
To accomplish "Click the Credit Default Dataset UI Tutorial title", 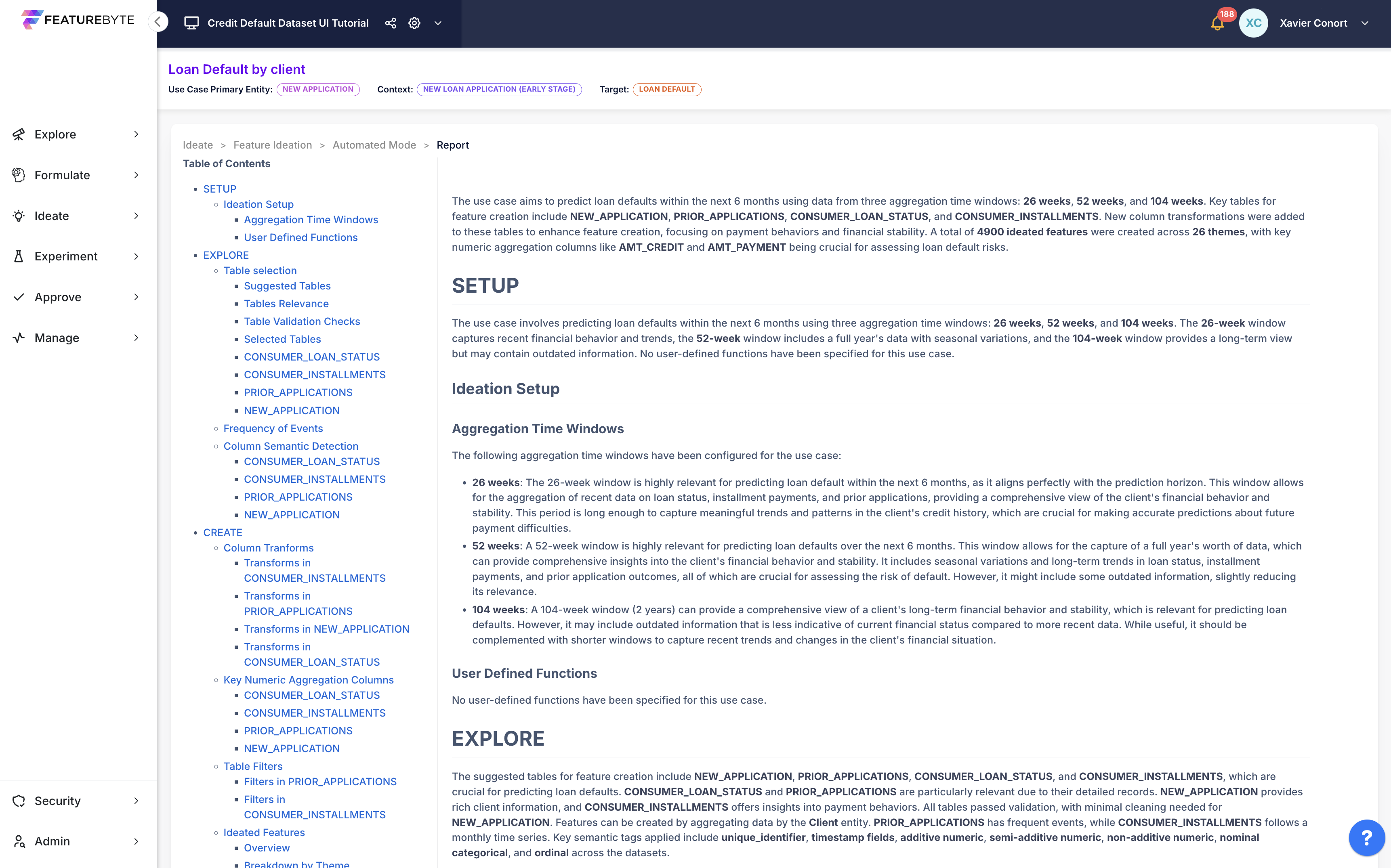I will click(288, 23).
